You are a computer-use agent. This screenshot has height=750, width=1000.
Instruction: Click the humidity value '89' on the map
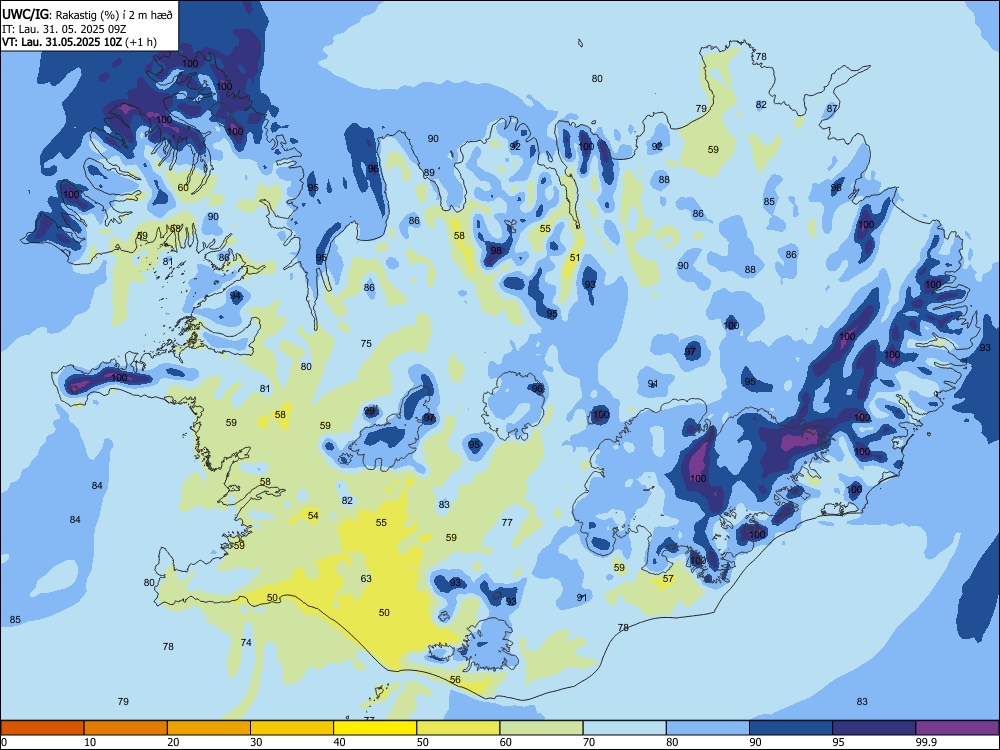pos(429,173)
